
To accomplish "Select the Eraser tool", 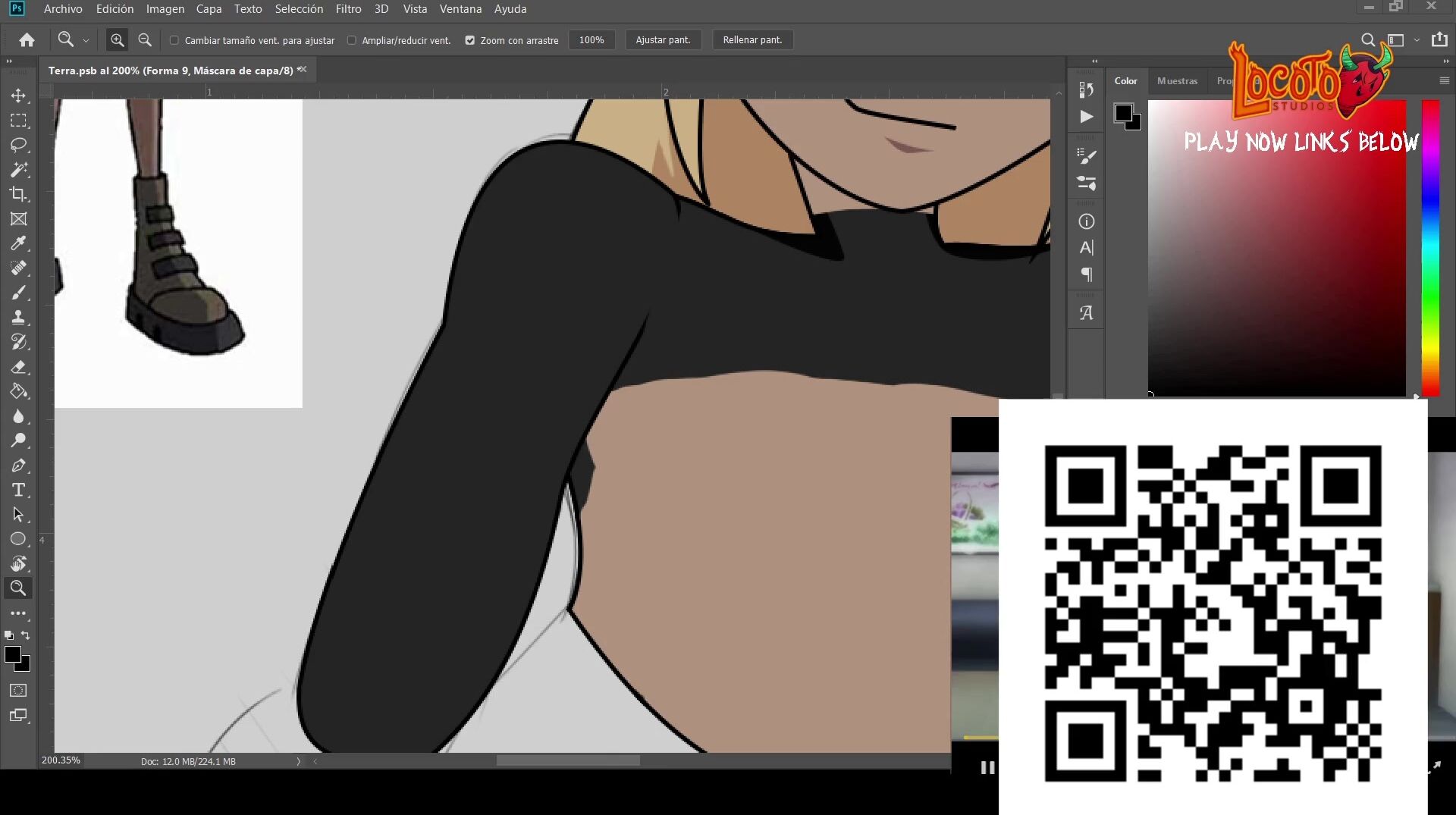I will tap(18, 367).
